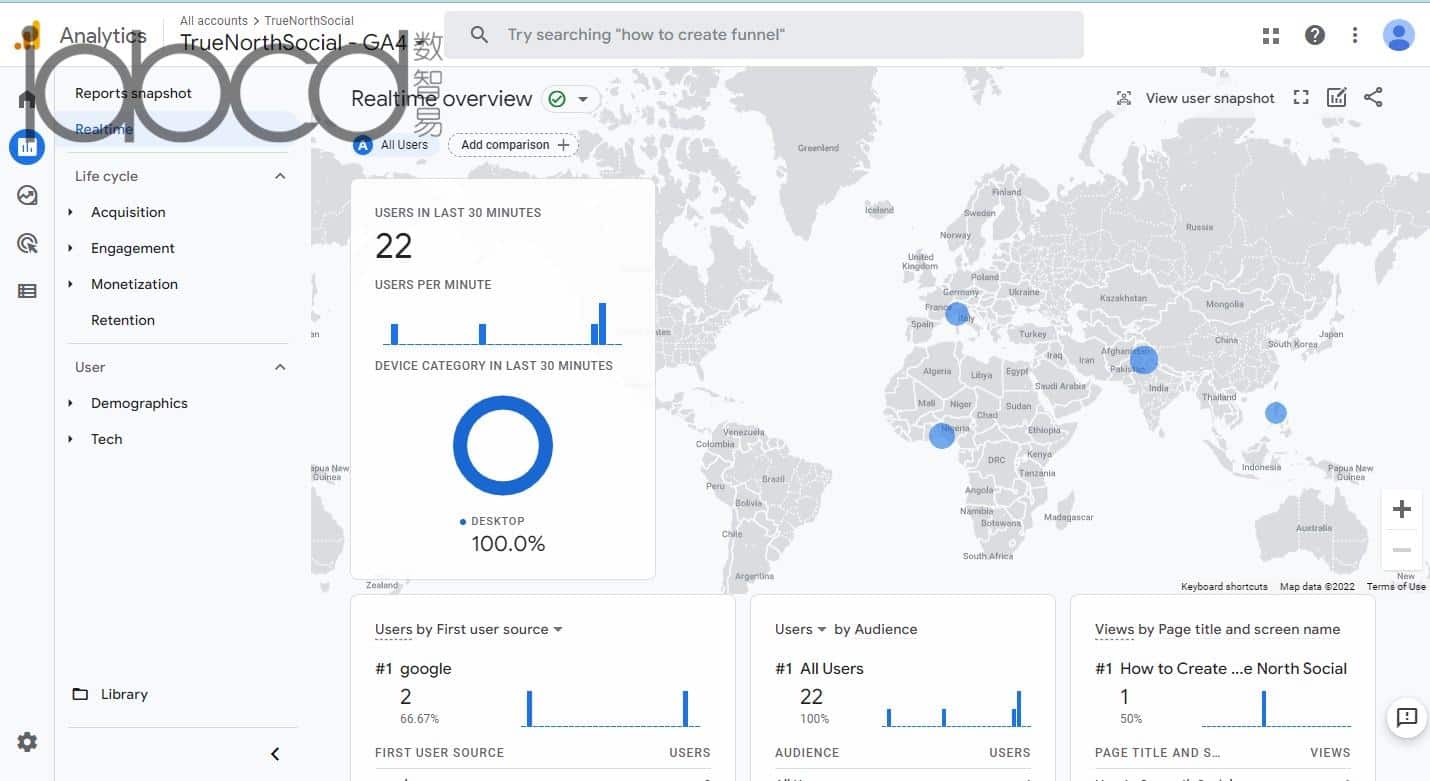
Task: Click the "VIEWS" column header
Action: coord(1330,753)
